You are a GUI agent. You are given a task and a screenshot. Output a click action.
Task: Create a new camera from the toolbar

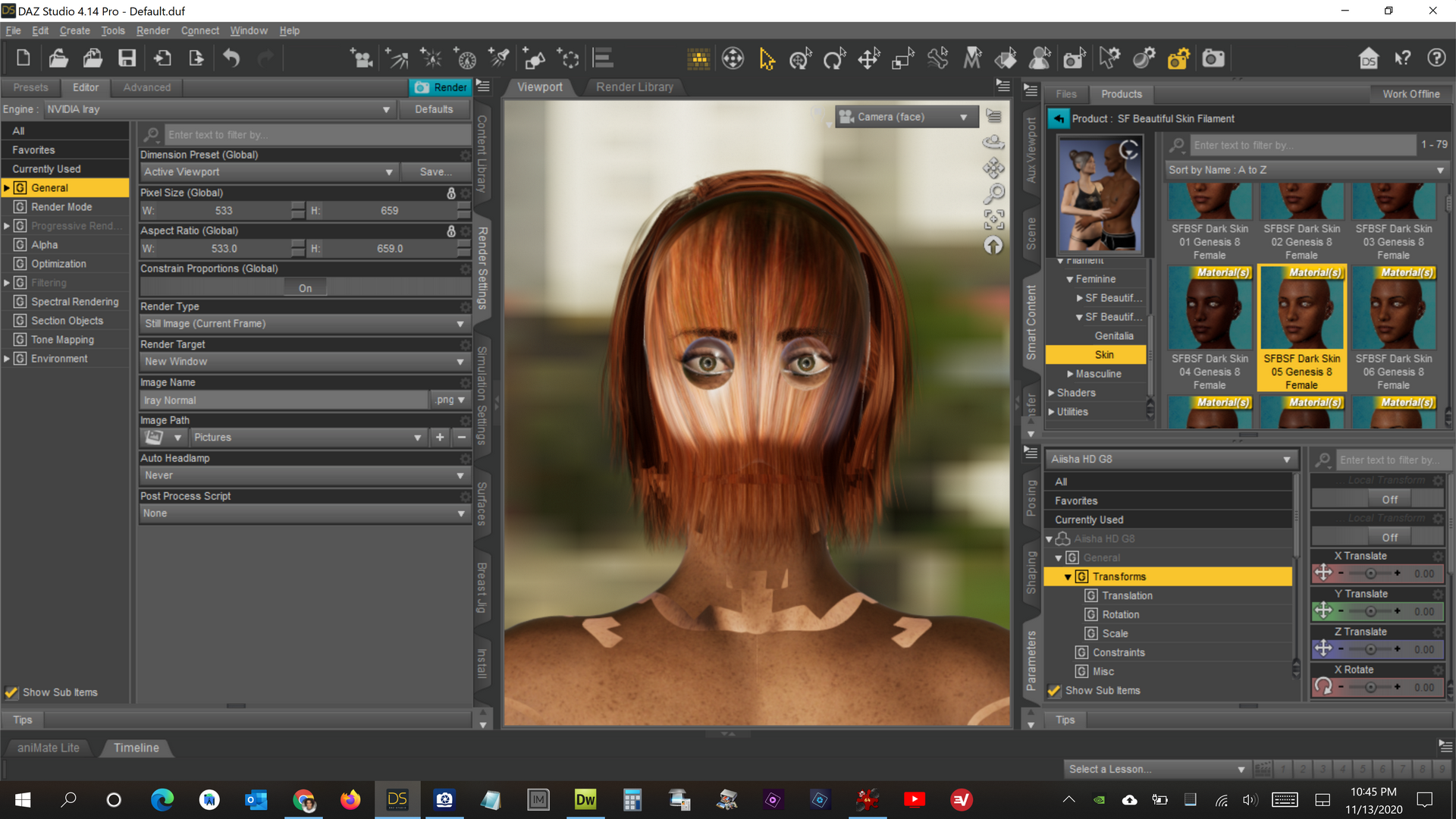point(362,58)
